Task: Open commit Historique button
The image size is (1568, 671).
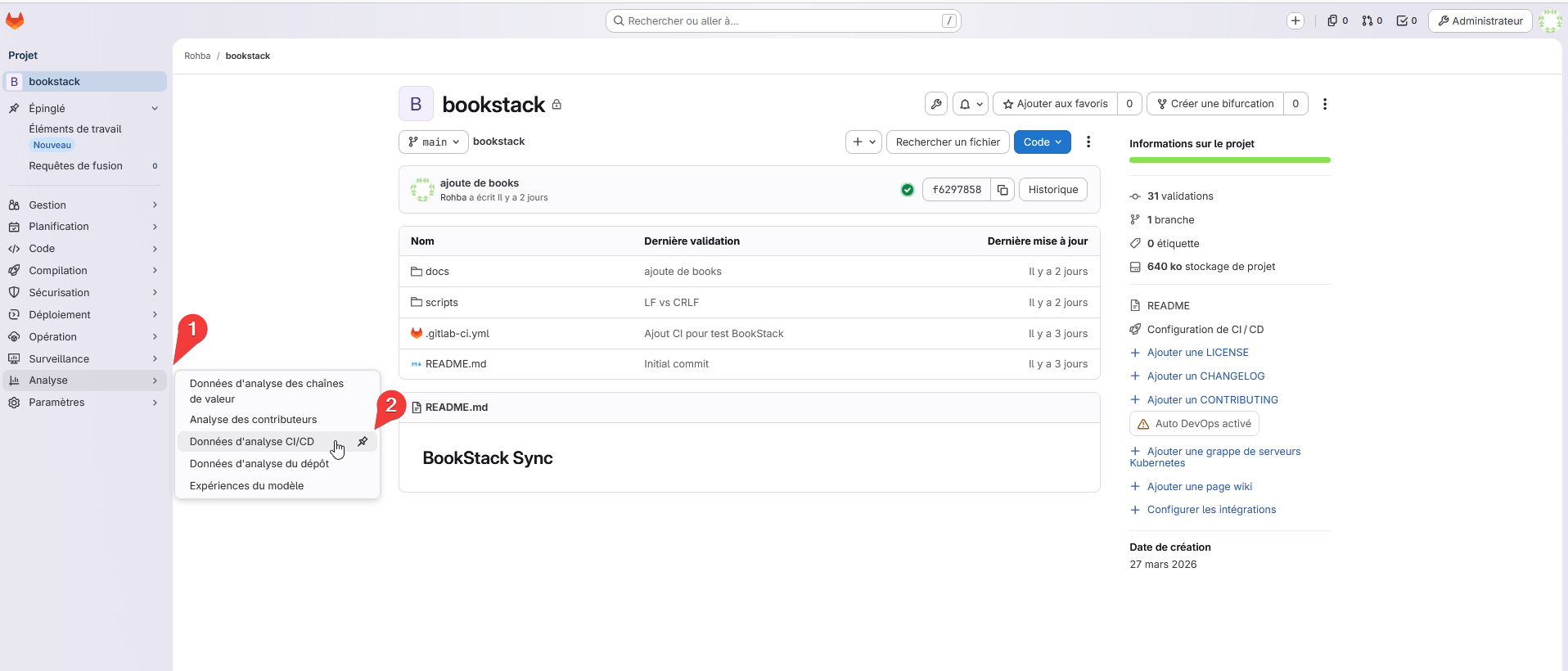Action: tap(1053, 190)
